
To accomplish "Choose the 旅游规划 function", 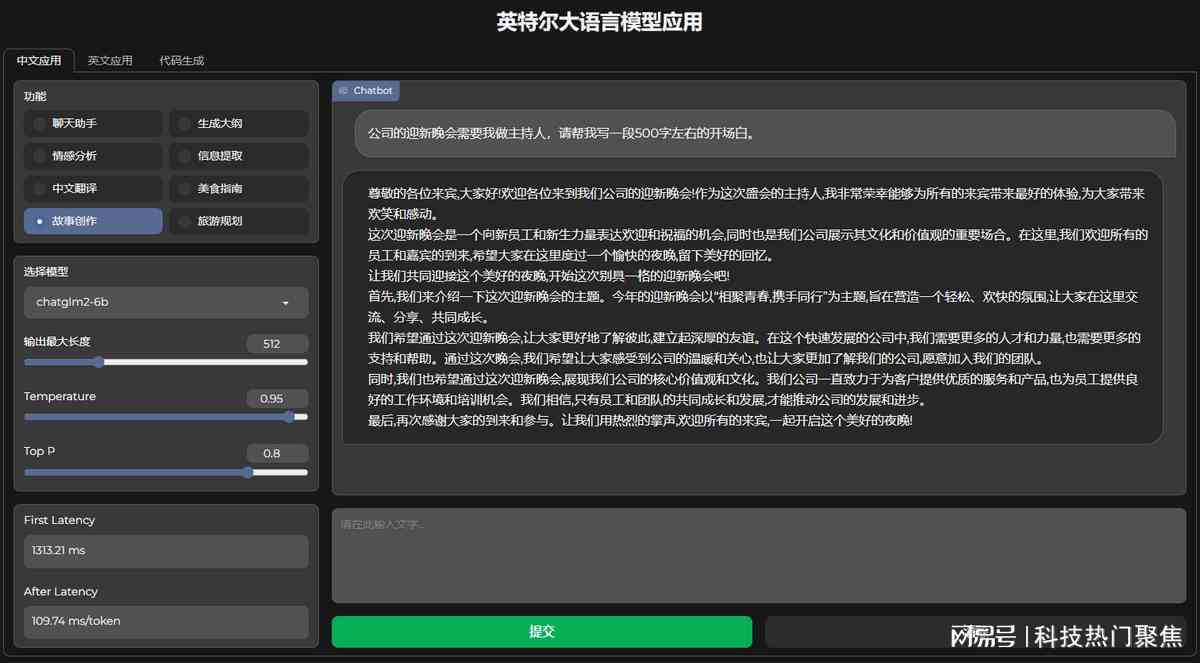I will 238,221.
